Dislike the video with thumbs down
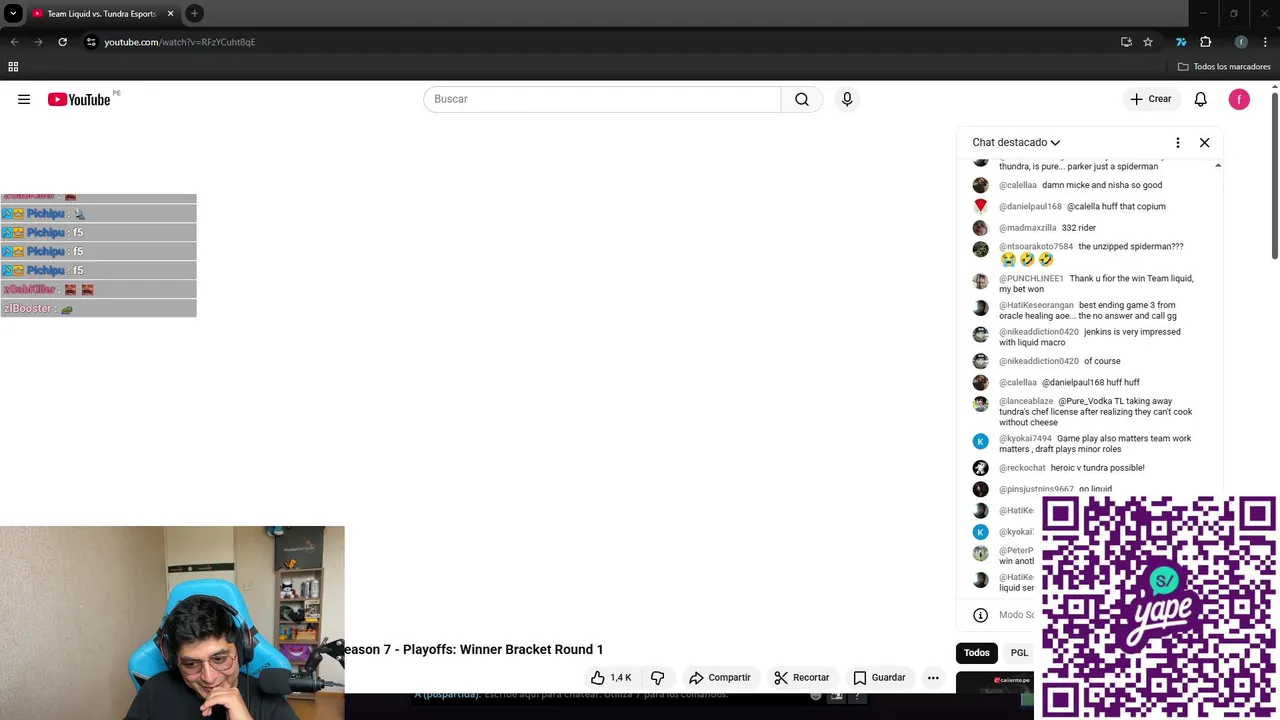The height and width of the screenshot is (720, 1280). [657, 677]
